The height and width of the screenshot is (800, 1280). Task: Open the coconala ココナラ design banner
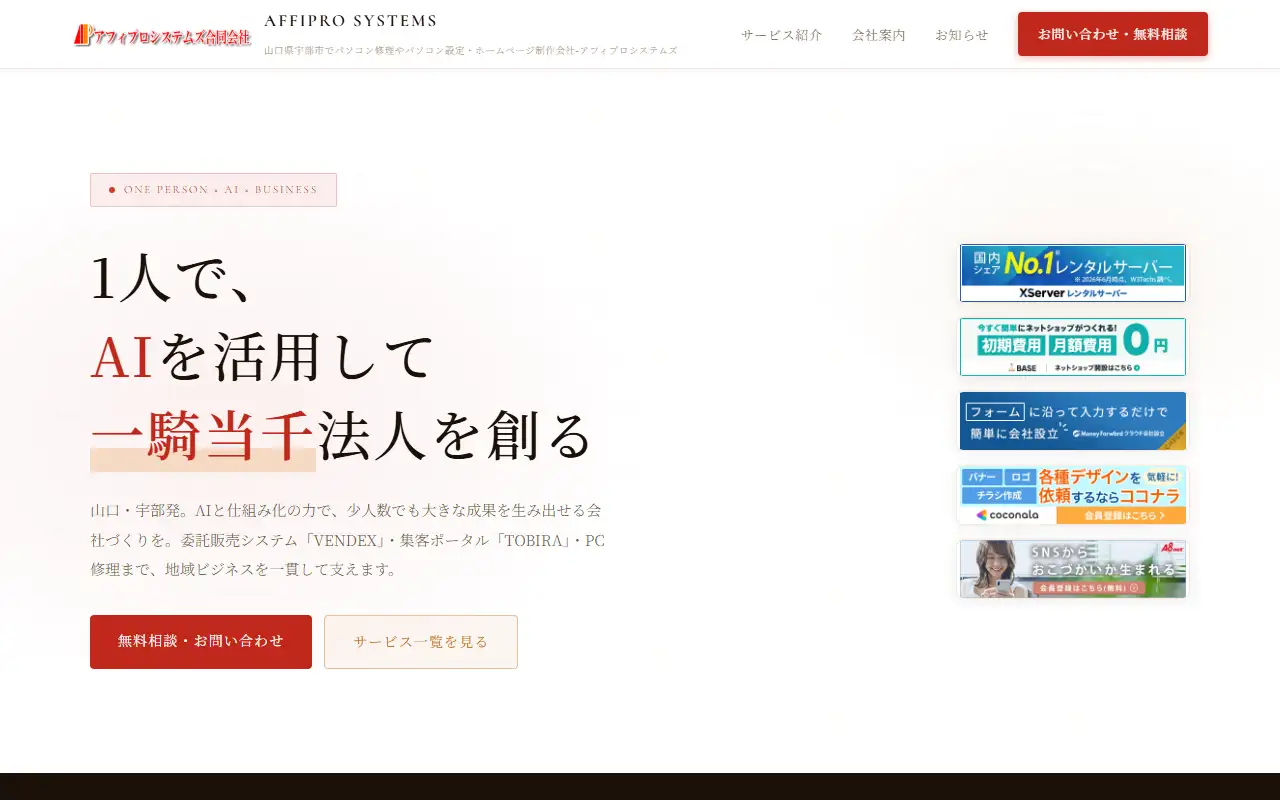1073,495
